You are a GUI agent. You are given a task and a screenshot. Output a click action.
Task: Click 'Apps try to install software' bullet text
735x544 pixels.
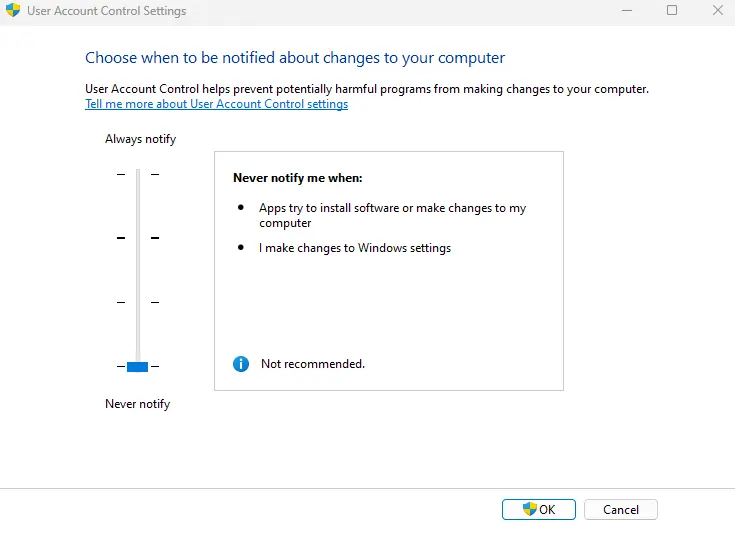[x=392, y=215]
